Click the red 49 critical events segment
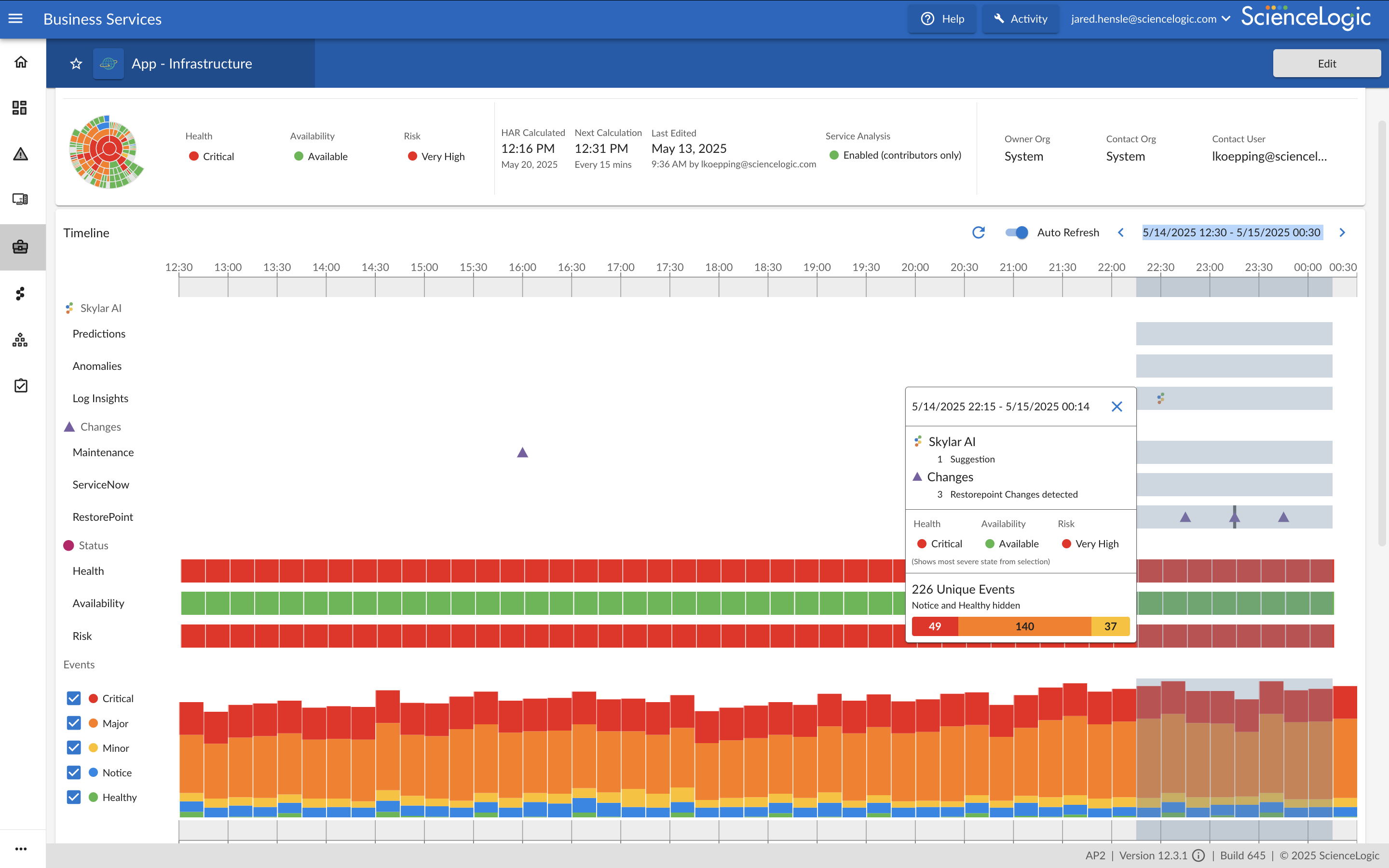The width and height of the screenshot is (1389, 868). coord(935,626)
